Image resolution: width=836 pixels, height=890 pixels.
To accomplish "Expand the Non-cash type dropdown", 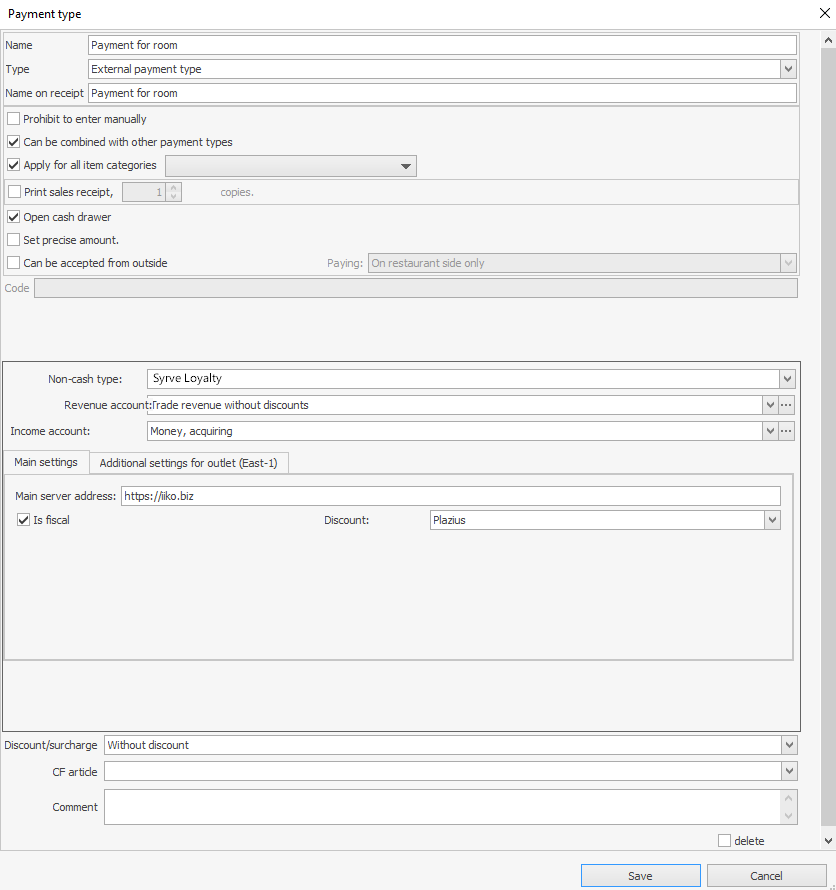I will coord(788,379).
